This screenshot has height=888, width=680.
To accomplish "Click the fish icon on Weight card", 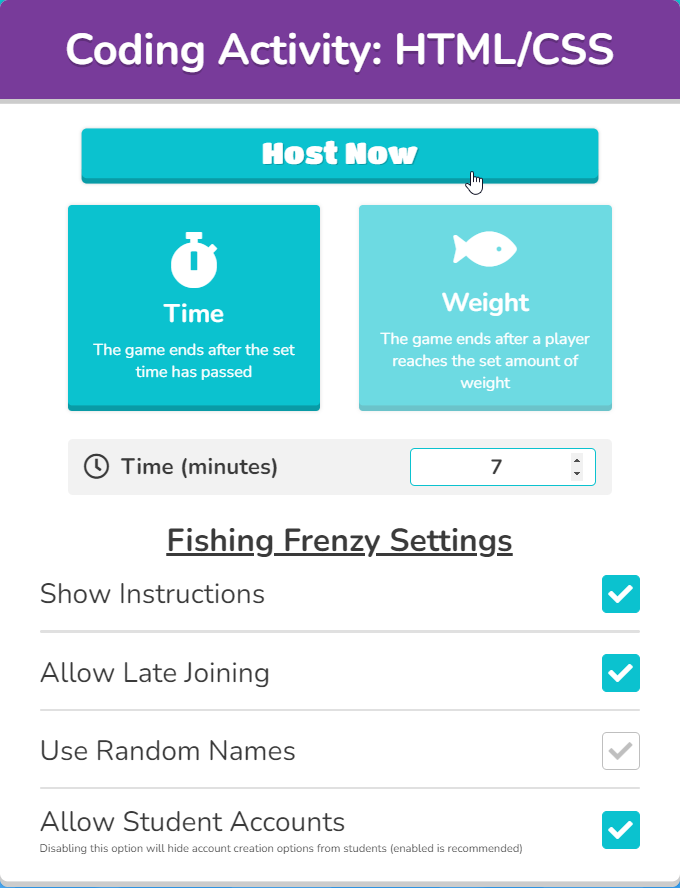I will 485,249.
